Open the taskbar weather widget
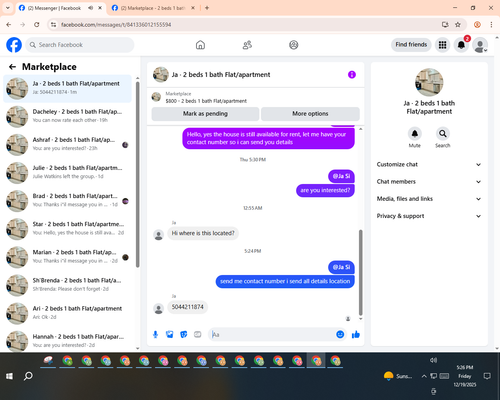The image size is (500, 400). click(398, 376)
